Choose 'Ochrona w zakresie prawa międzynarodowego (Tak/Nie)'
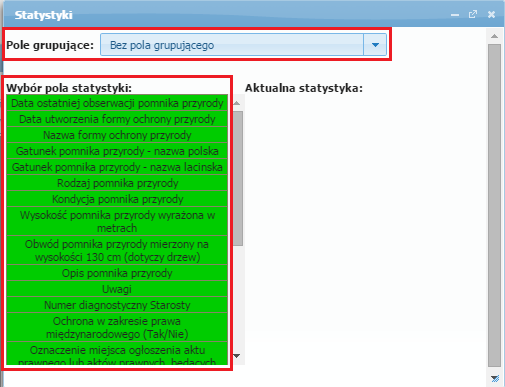Screen dimensions: 505x387 tap(117, 327)
